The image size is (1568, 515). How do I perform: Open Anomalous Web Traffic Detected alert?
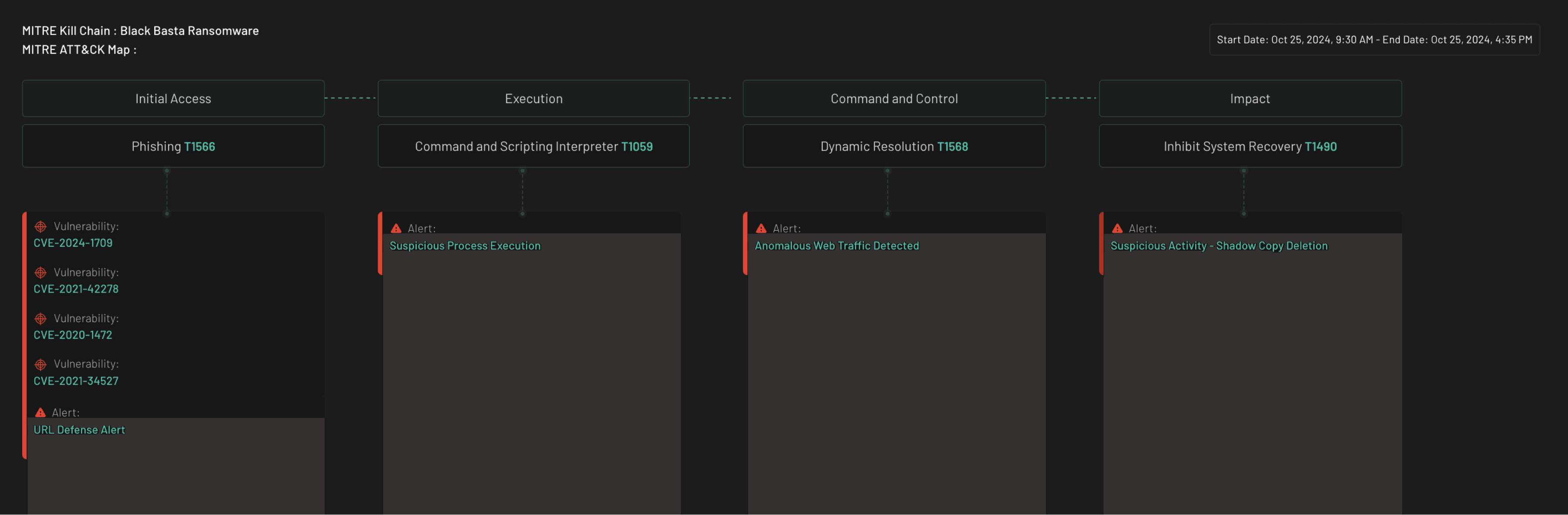click(837, 246)
